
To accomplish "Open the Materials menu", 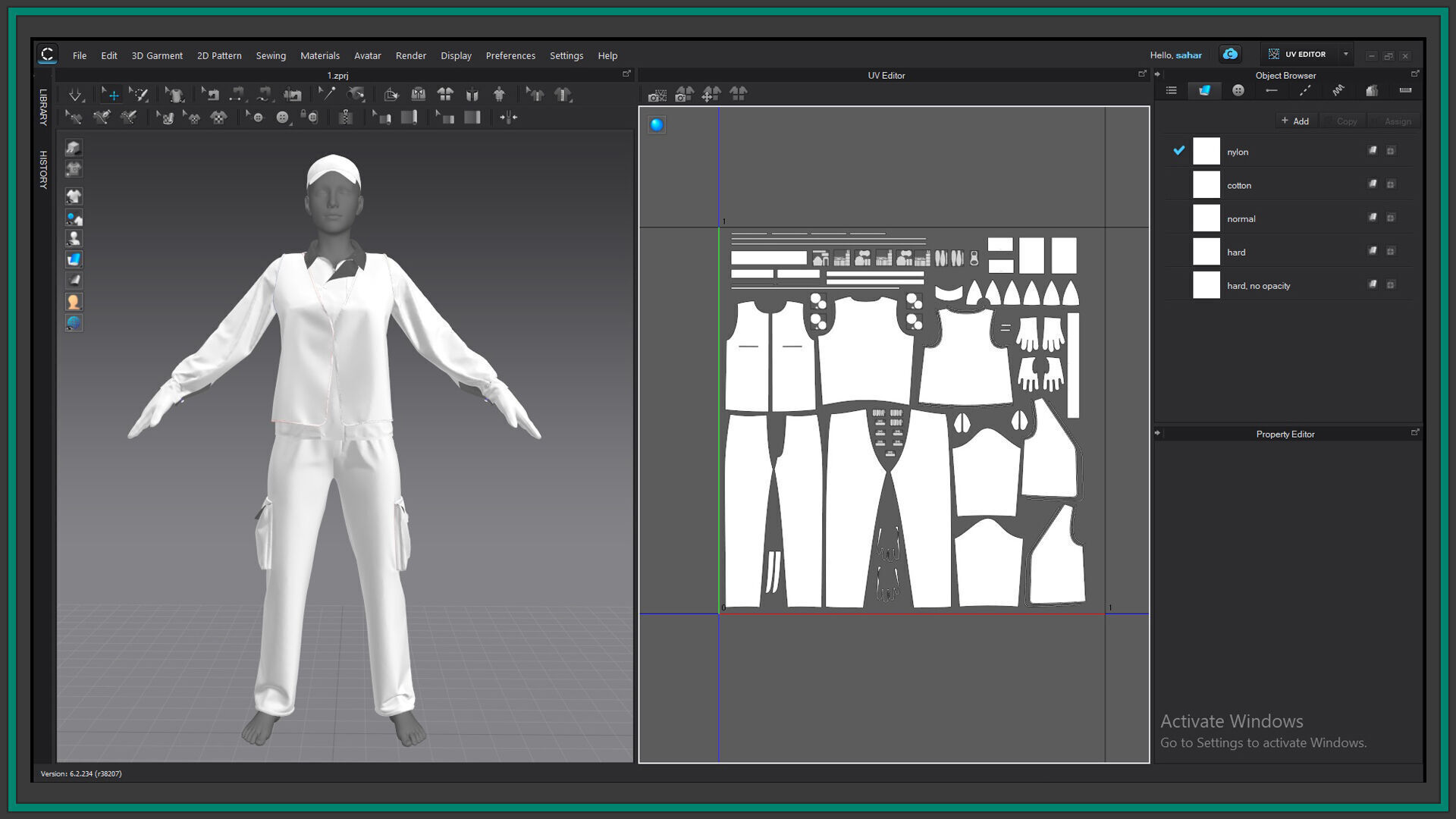I will click(320, 55).
